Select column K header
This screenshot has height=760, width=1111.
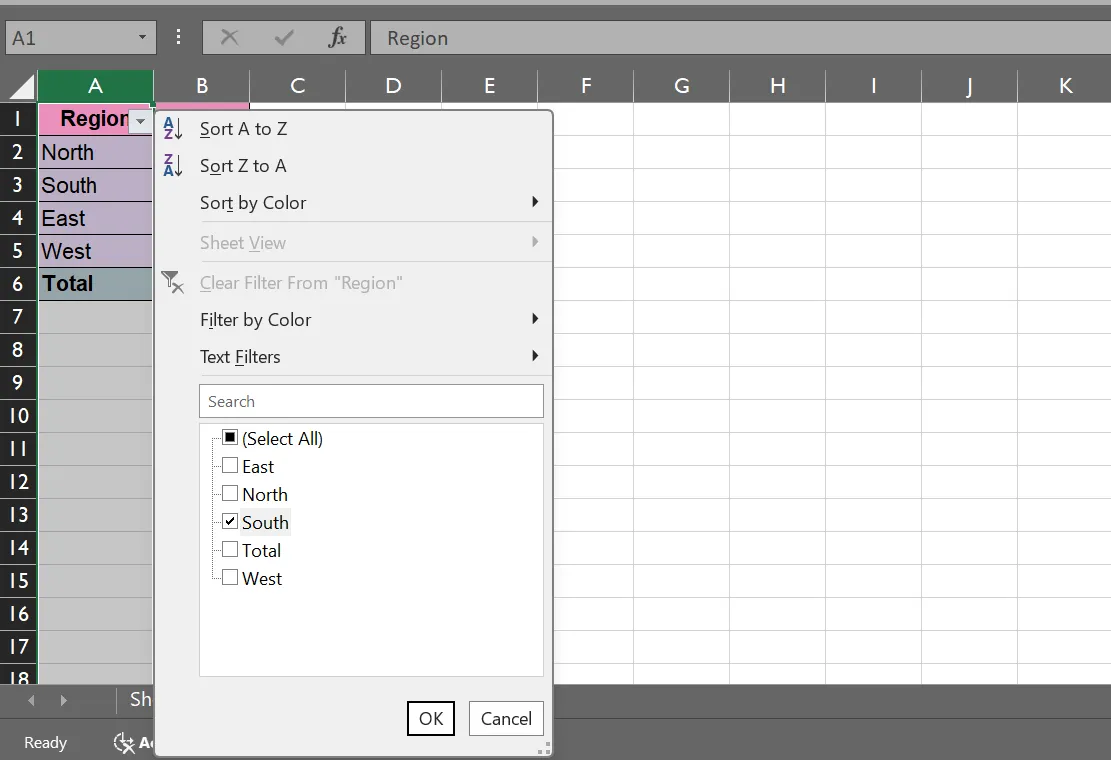click(x=1064, y=86)
